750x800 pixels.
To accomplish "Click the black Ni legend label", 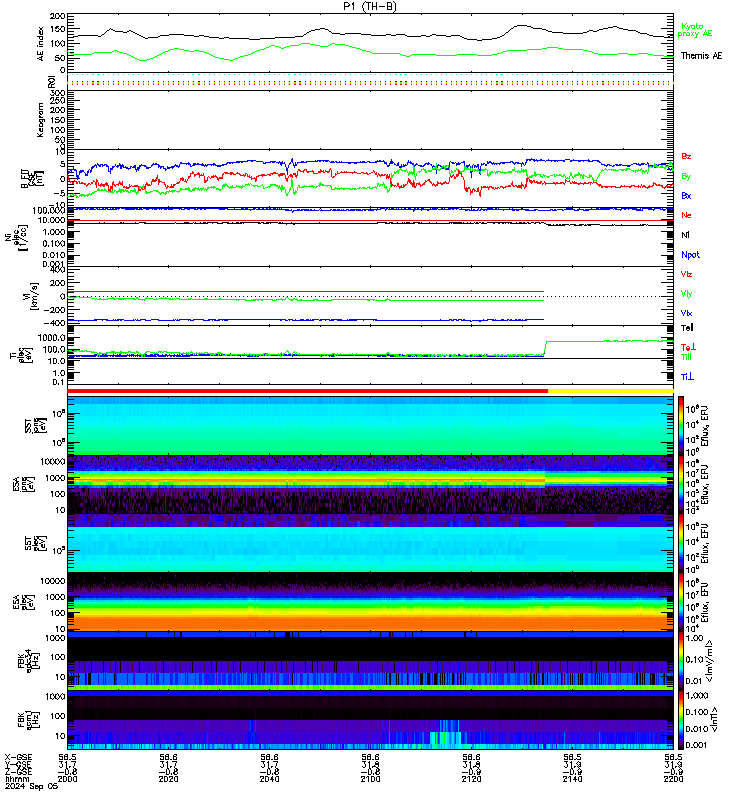I will (x=685, y=235).
